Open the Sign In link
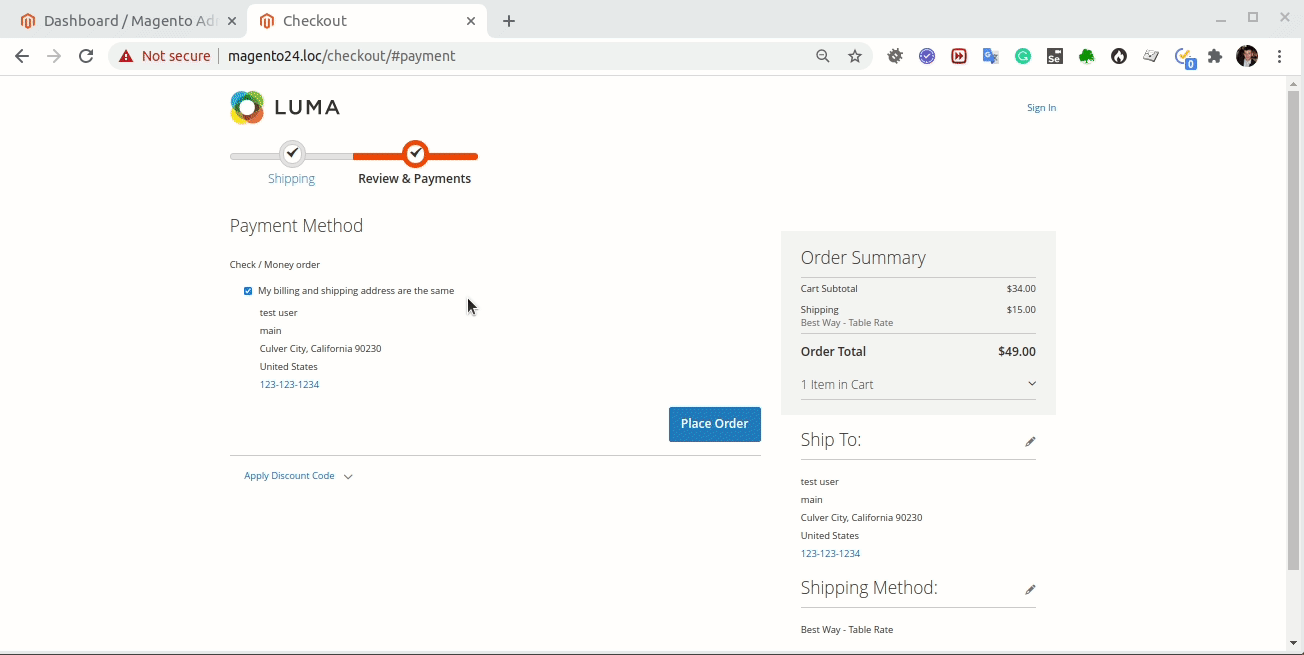1304x655 pixels. tap(1041, 107)
